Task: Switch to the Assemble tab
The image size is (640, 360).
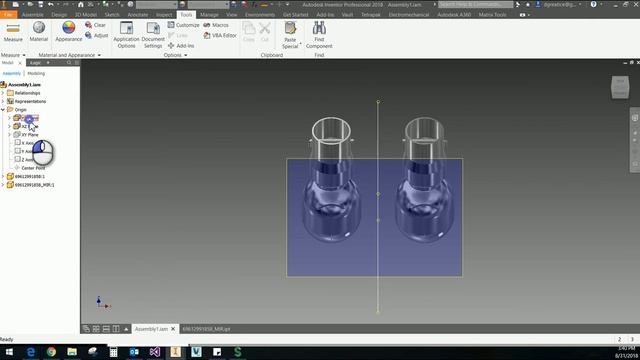Action: click(33, 15)
